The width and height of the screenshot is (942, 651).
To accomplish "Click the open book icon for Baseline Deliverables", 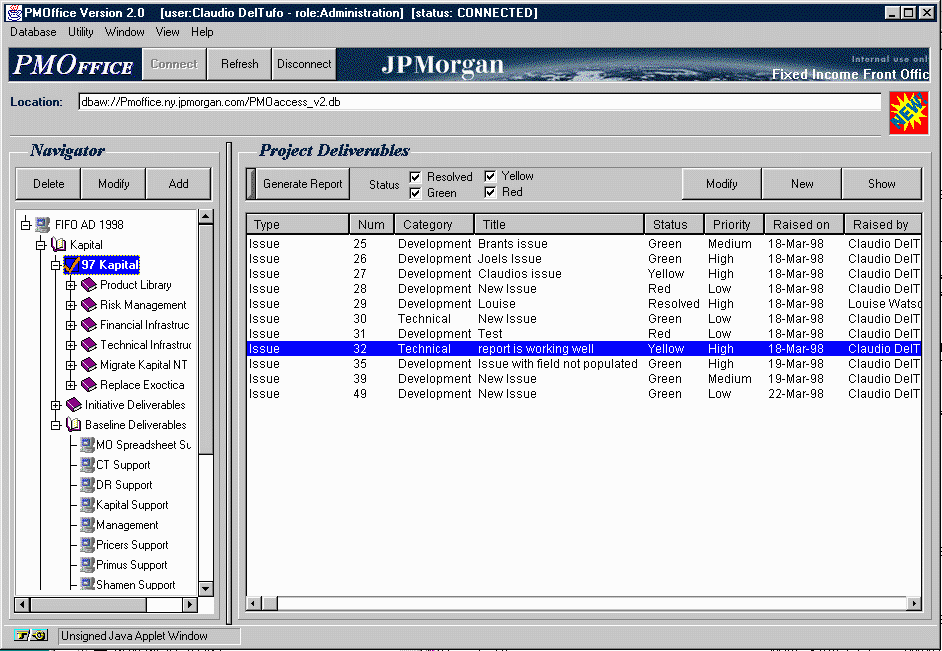I will point(73,425).
